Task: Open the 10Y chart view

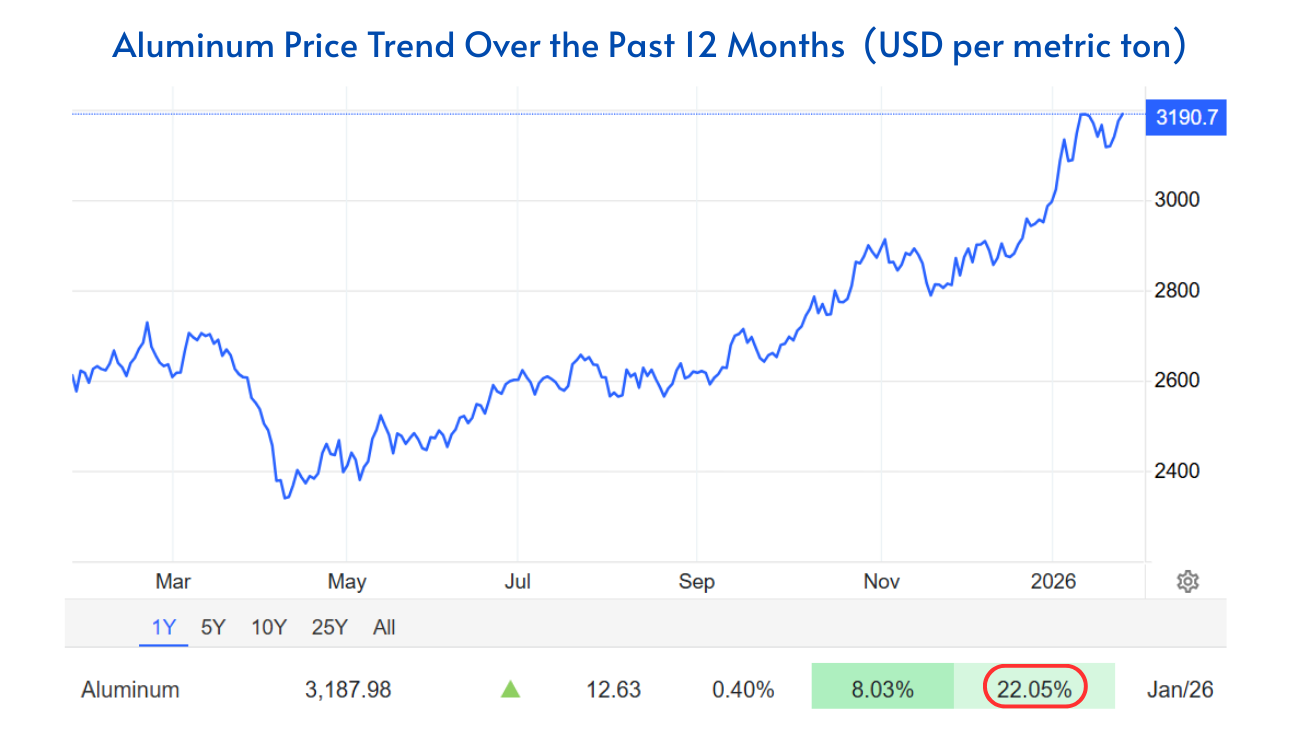Action: tap(268, 627)
